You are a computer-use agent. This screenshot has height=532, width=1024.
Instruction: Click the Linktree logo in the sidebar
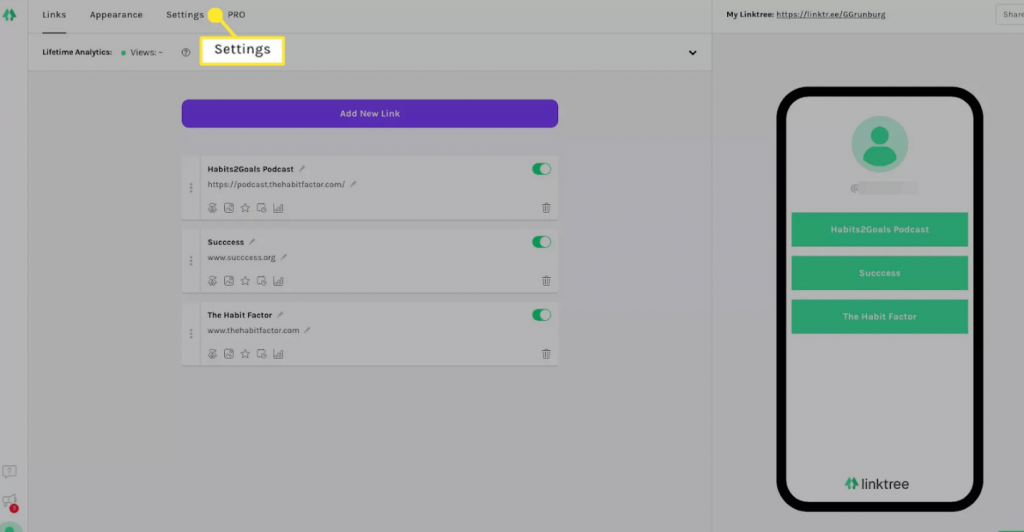(9, 14)
